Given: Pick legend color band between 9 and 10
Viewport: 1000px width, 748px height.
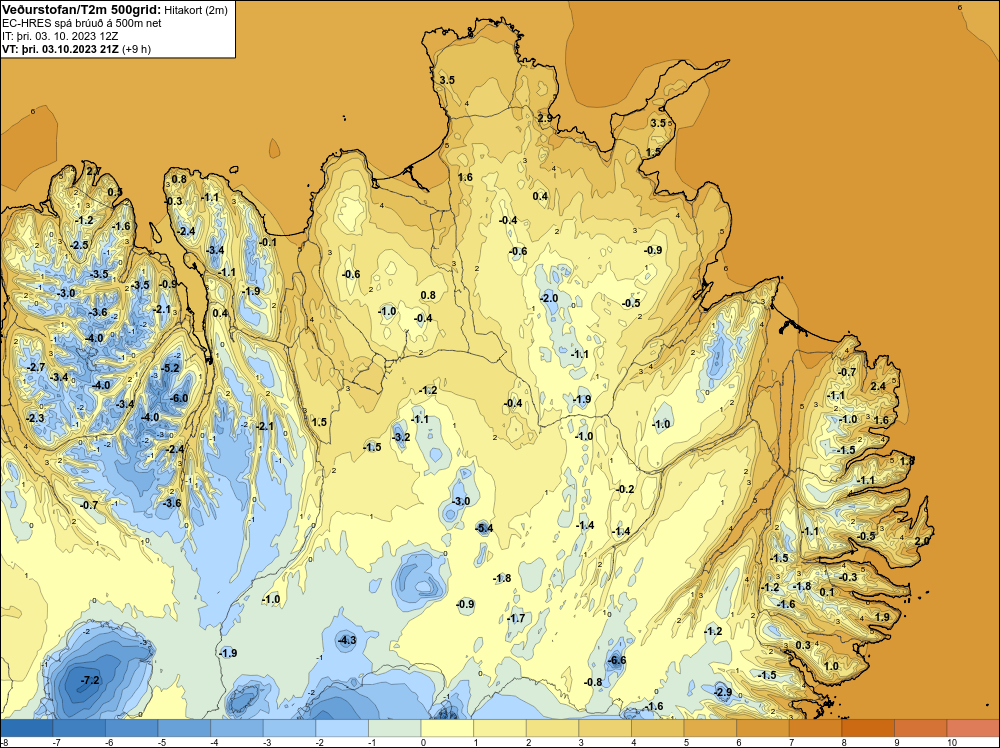Looking at the screenshot, I should [920, 728].
